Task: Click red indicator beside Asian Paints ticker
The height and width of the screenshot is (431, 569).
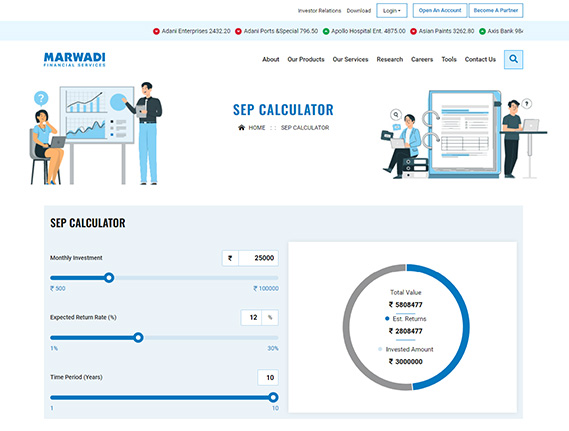Action: pyautogui.click(x=413, y=31)
